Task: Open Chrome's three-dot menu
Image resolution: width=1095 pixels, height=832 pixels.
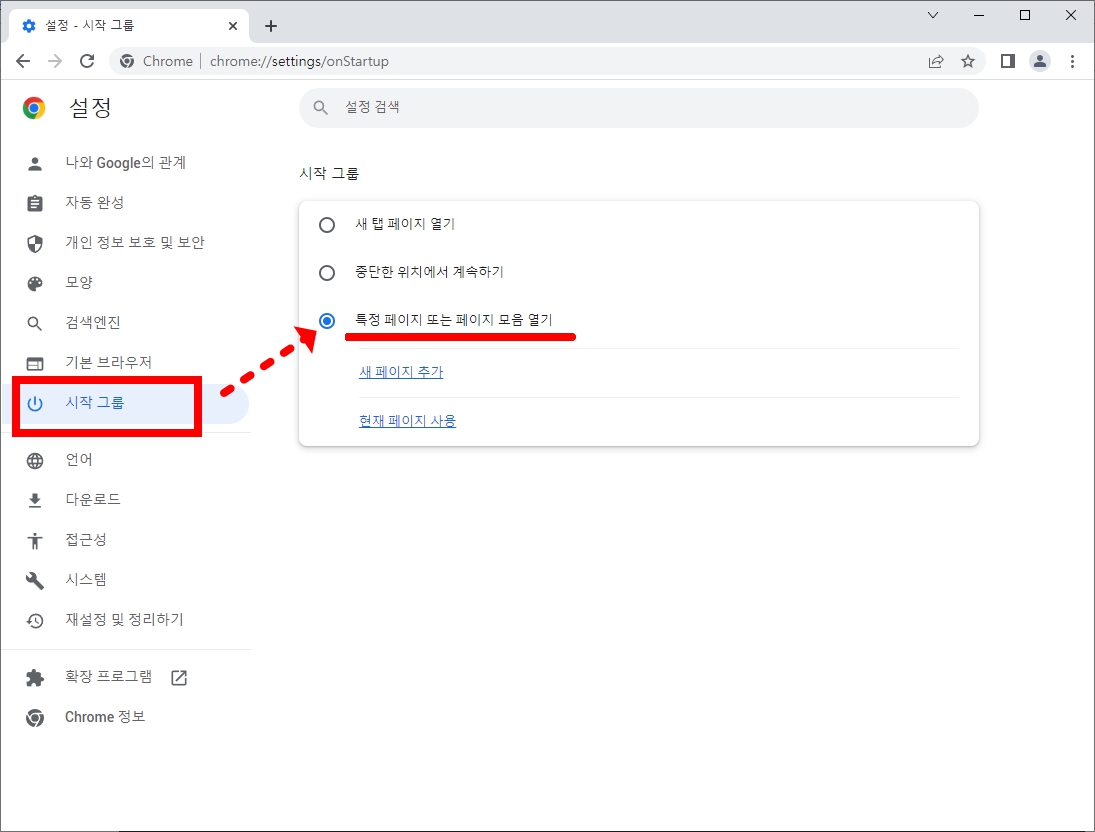Action: [x=1073, y=61]
